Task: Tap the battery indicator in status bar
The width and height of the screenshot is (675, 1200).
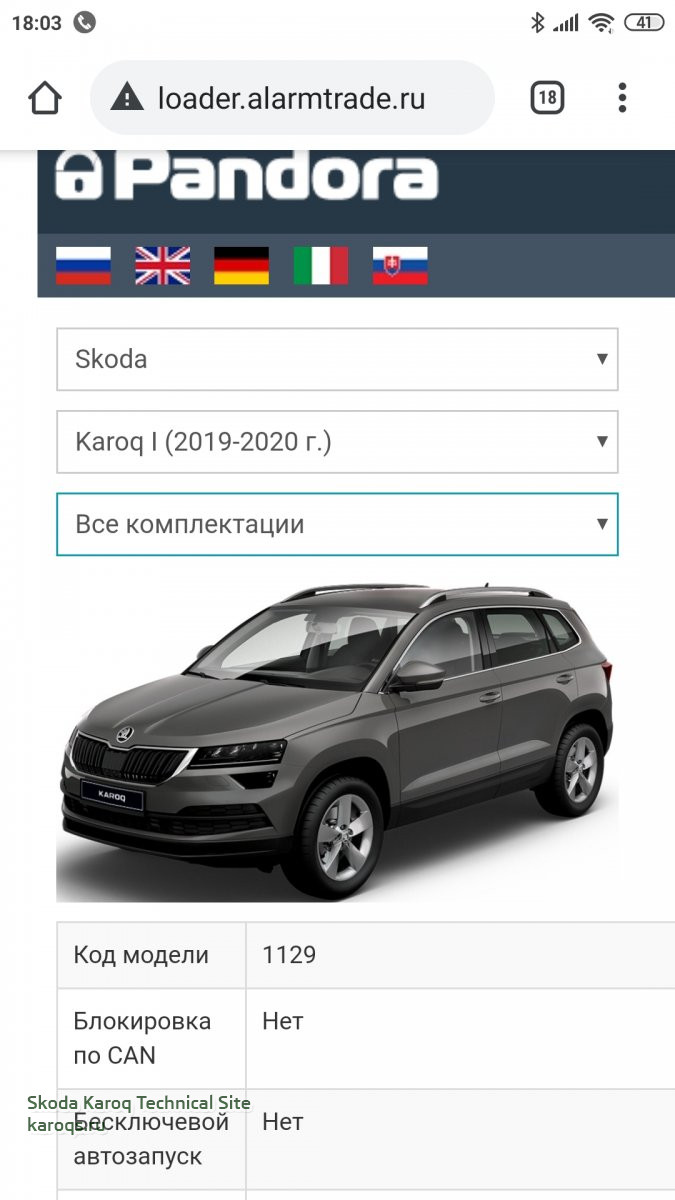Action: (643, 22)
